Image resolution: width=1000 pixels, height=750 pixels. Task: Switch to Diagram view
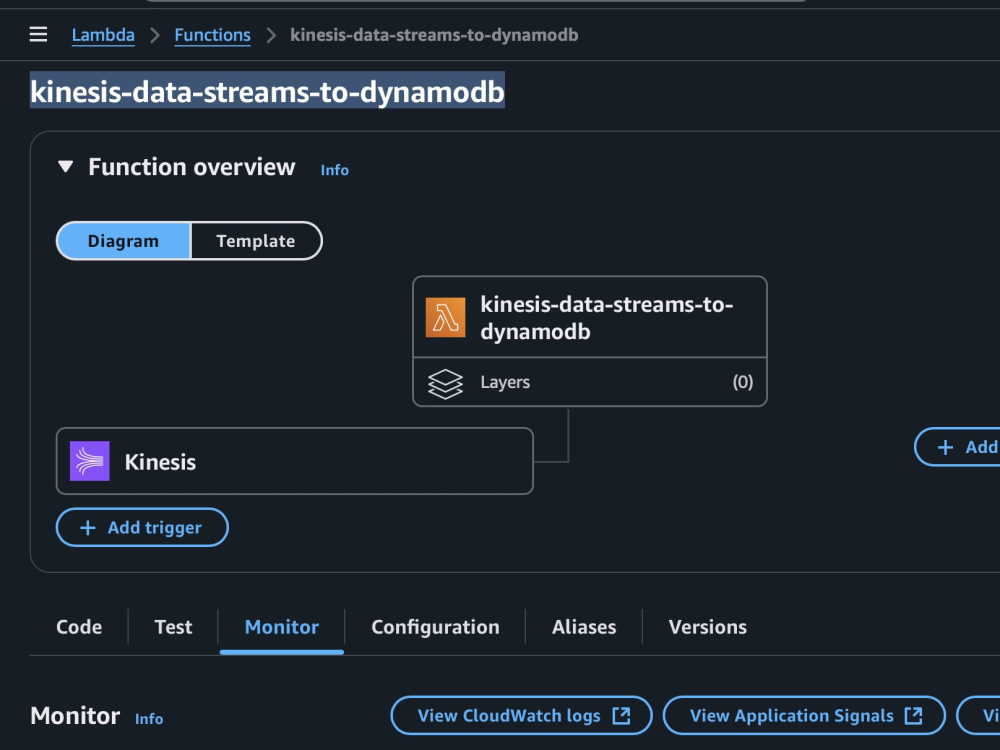tap(123, 241)
